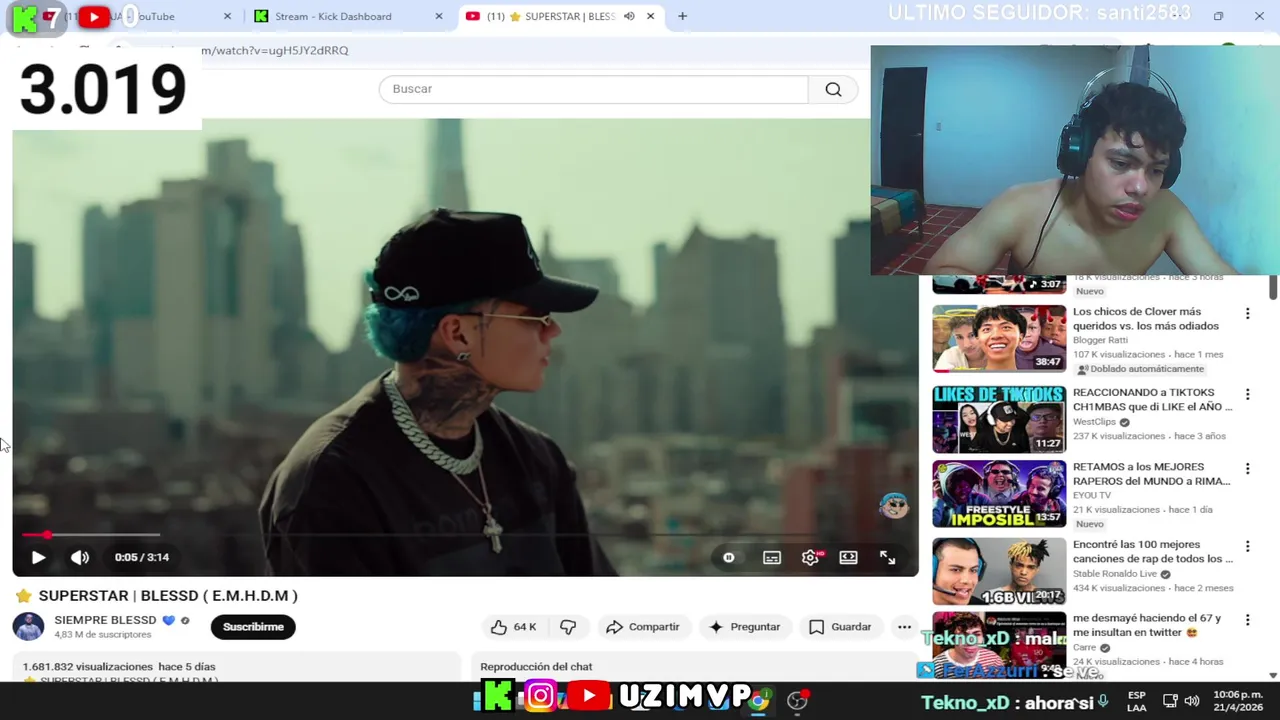Image resolution: width=1280 pixels, height=720 pixels.
Task: Open the 100 mejores canciones rap thumbnail
Action: tap(999, 572)
